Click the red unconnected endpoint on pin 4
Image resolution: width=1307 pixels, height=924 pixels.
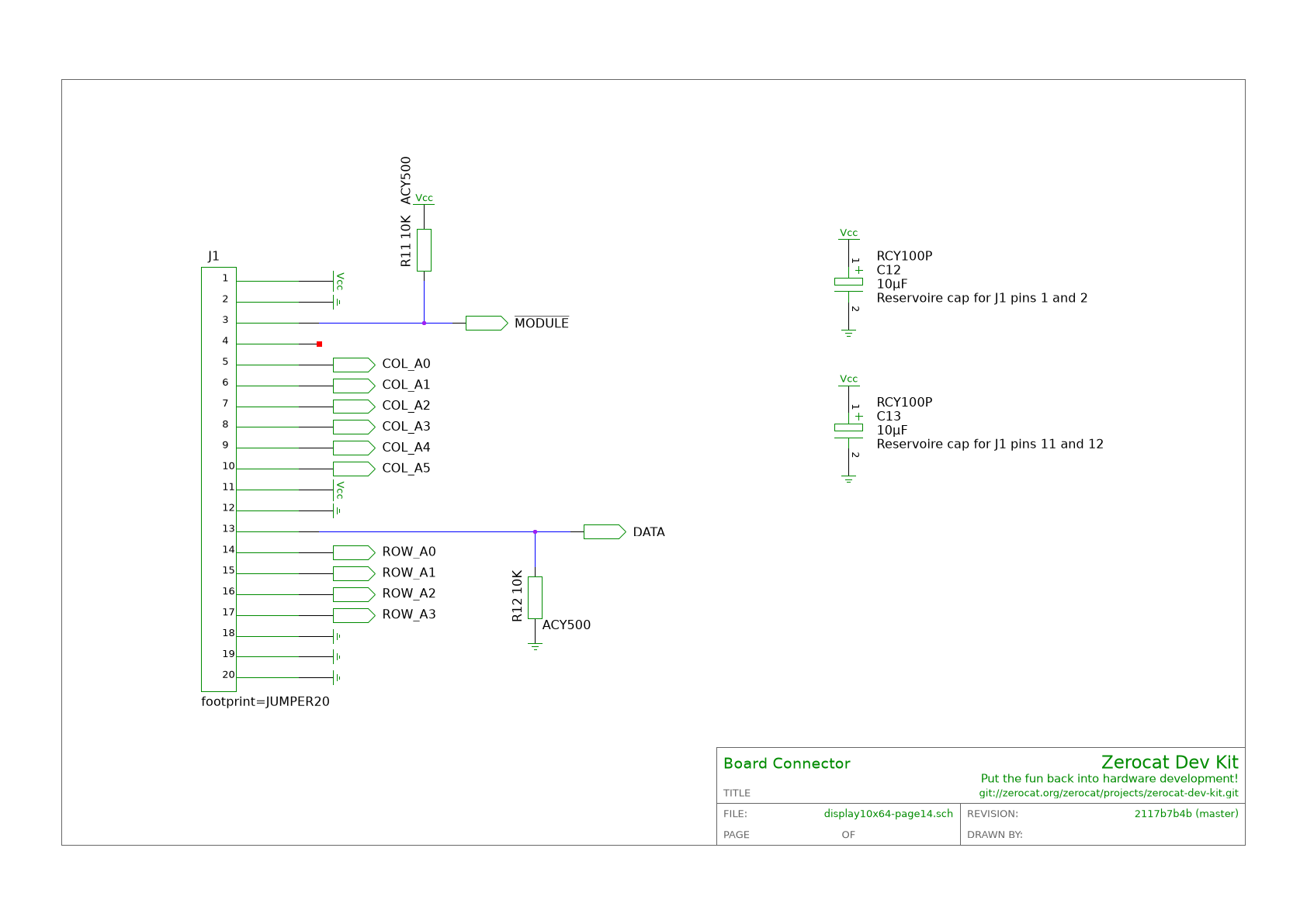[x=319, y=344]
